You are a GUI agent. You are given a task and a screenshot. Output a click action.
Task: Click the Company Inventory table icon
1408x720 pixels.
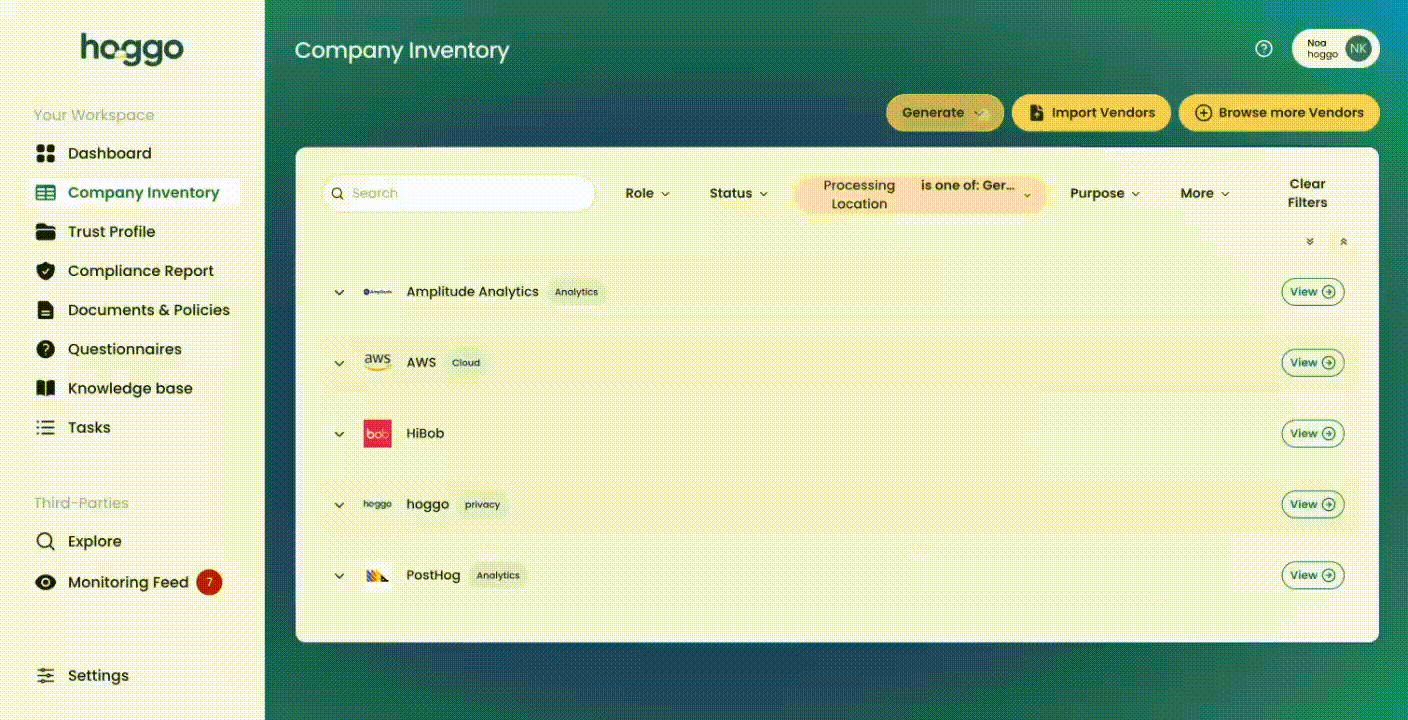coord(45,193)
